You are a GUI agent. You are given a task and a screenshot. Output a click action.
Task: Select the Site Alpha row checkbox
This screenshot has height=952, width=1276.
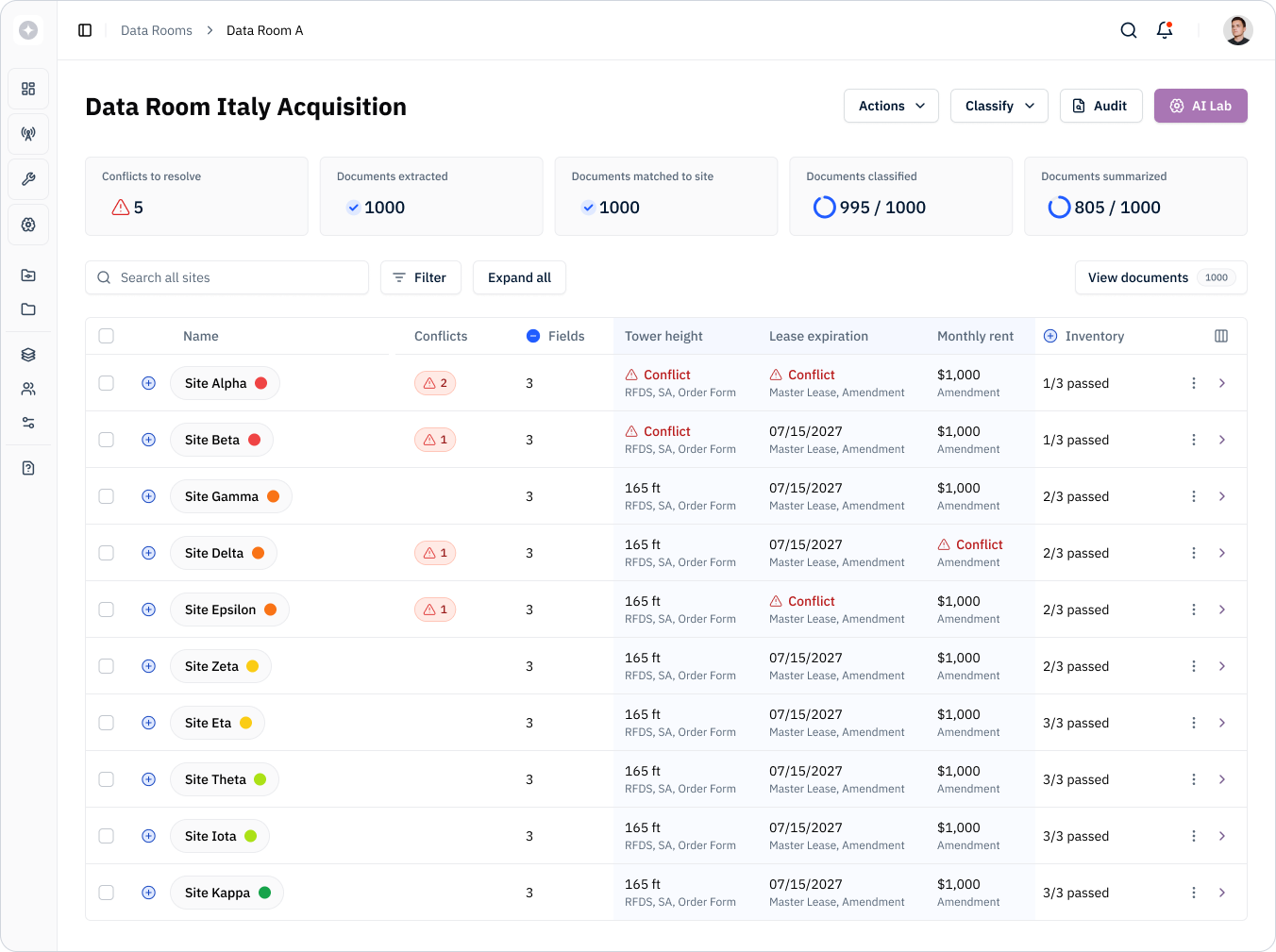[107, 383]
